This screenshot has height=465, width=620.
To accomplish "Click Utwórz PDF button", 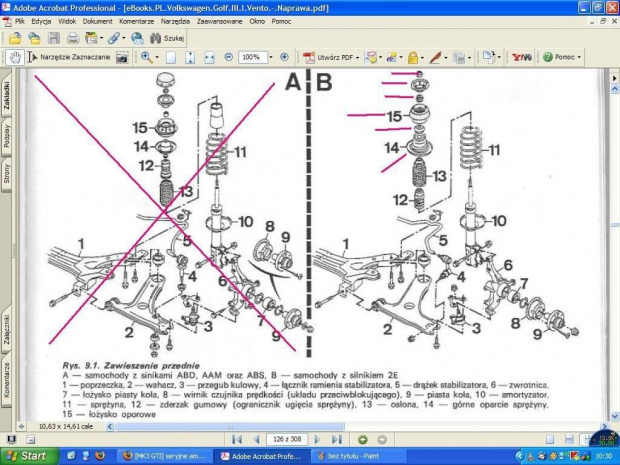I will (x=331, y=58).
